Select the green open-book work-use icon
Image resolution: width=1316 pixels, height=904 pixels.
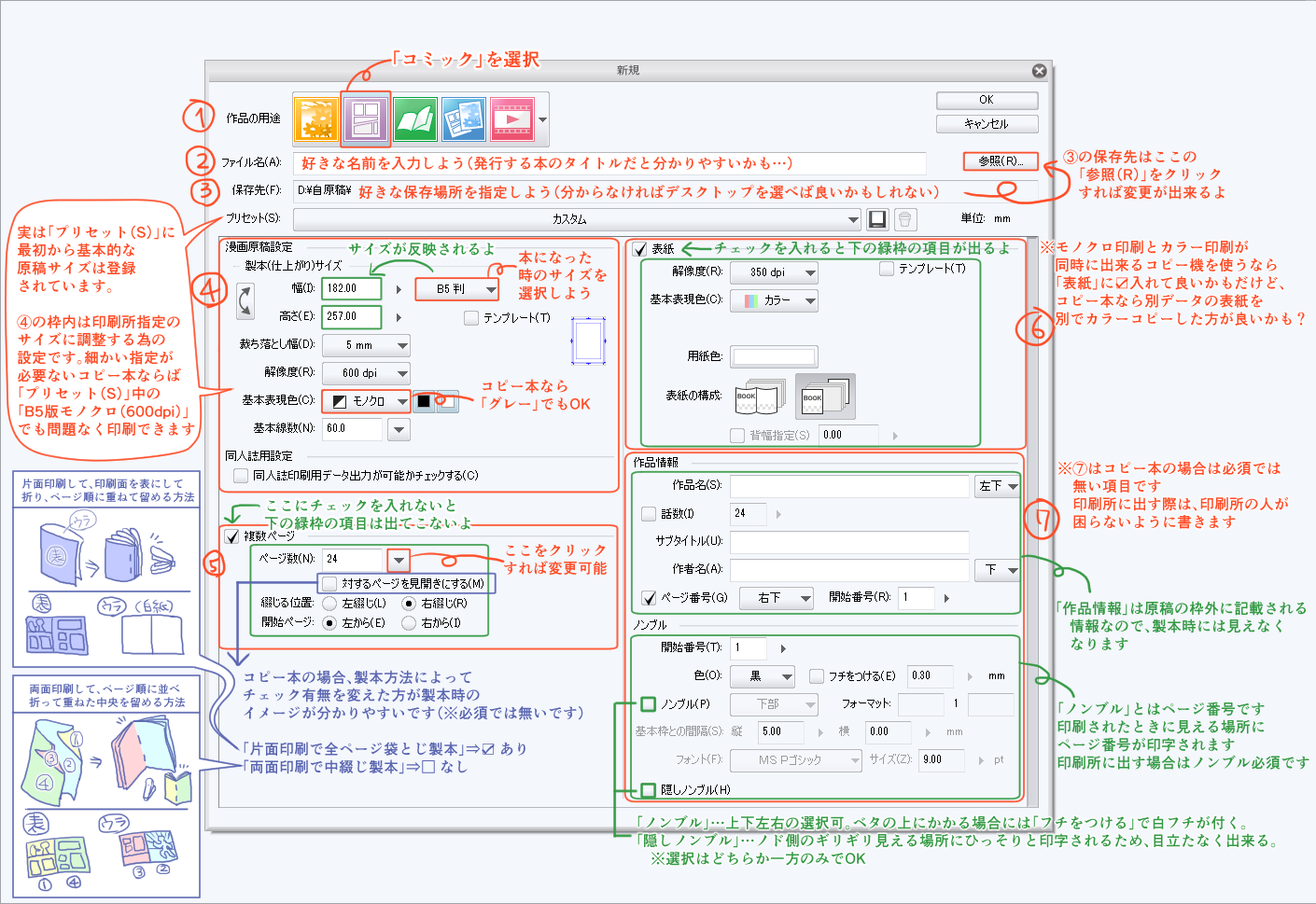tap(414, 118)
